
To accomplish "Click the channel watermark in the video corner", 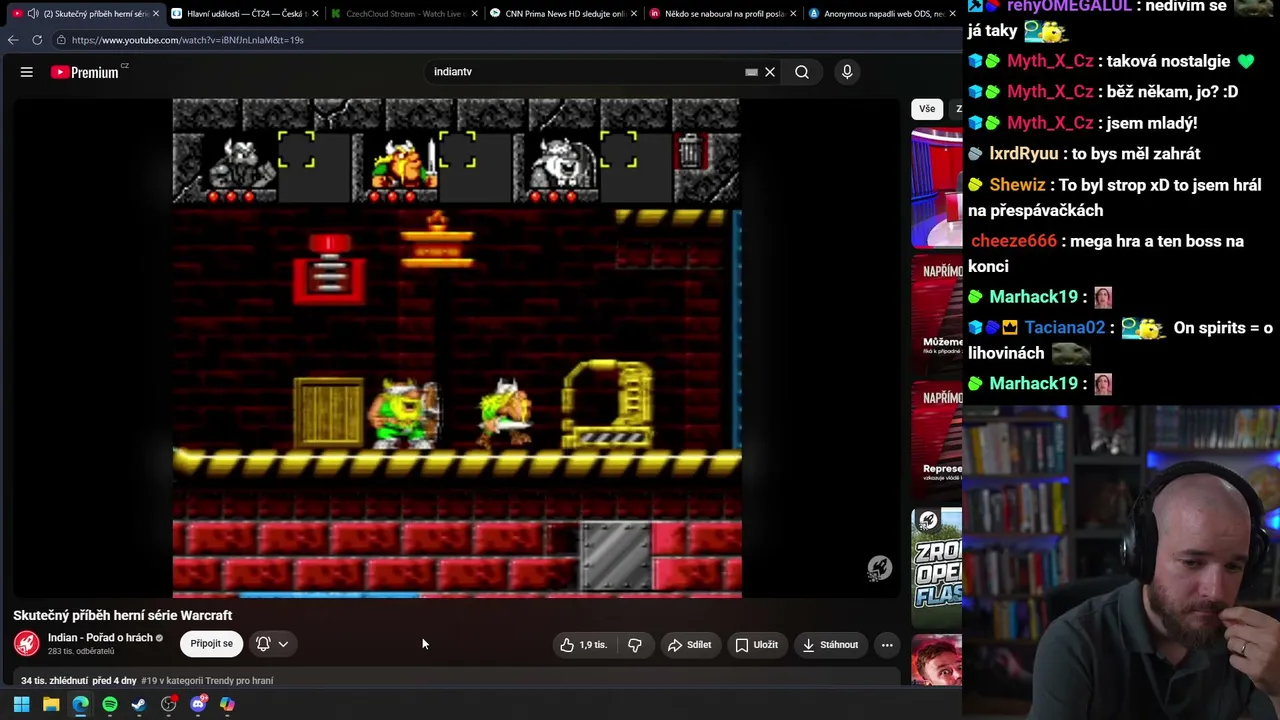I will coord(879,568).
